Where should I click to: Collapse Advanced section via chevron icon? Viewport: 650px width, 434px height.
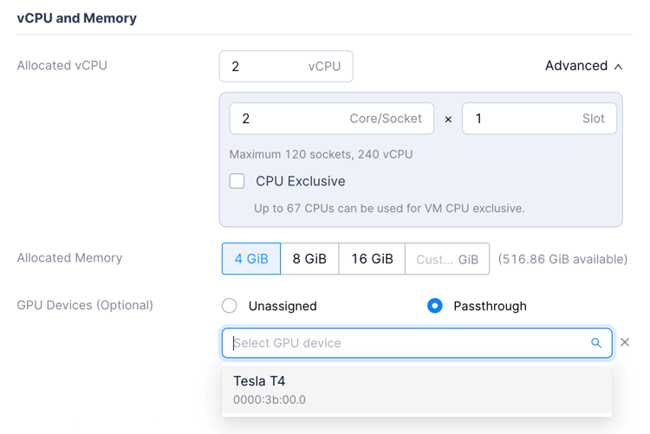click(618, 67)
